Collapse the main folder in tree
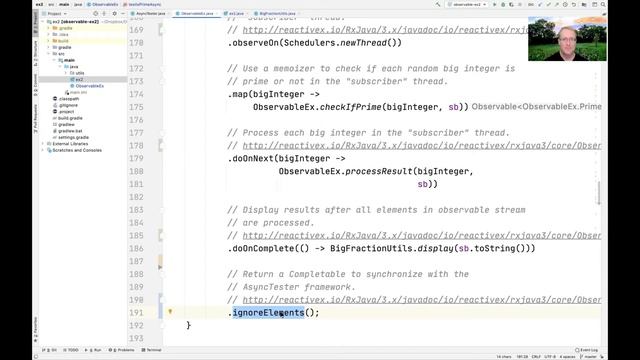The width and height of the screenshot is (640, 360). point(54,60)
